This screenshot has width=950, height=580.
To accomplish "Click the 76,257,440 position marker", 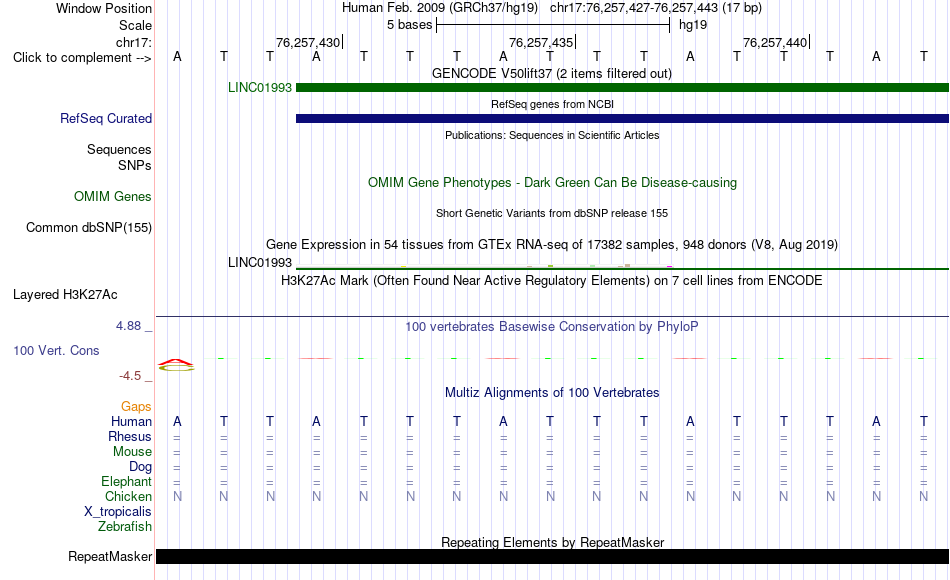I will click(x=776, y=42).
